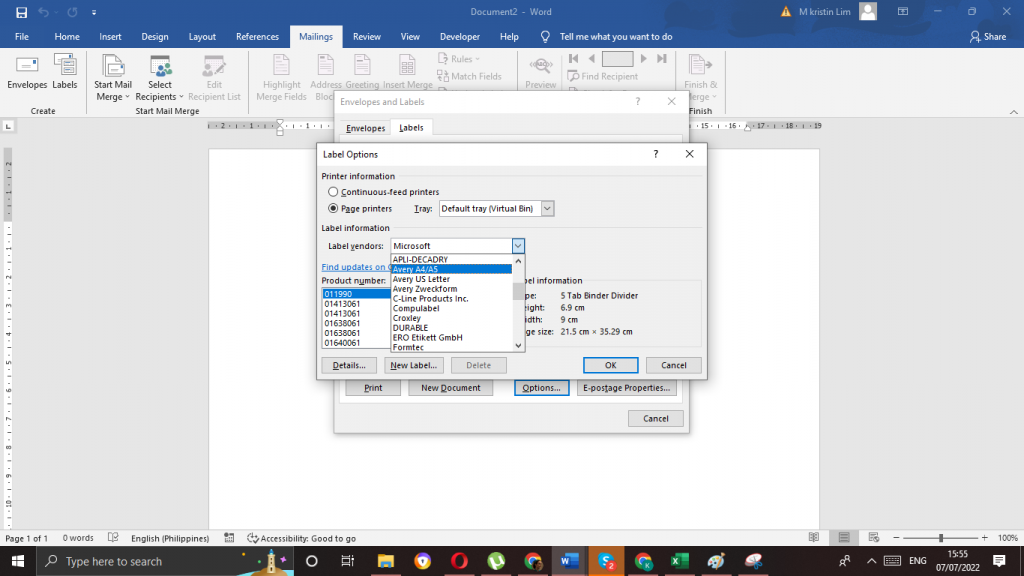The image size is (1024, 576).
Task: Click zoom out minus button
Action: click(x=897, y=537)
